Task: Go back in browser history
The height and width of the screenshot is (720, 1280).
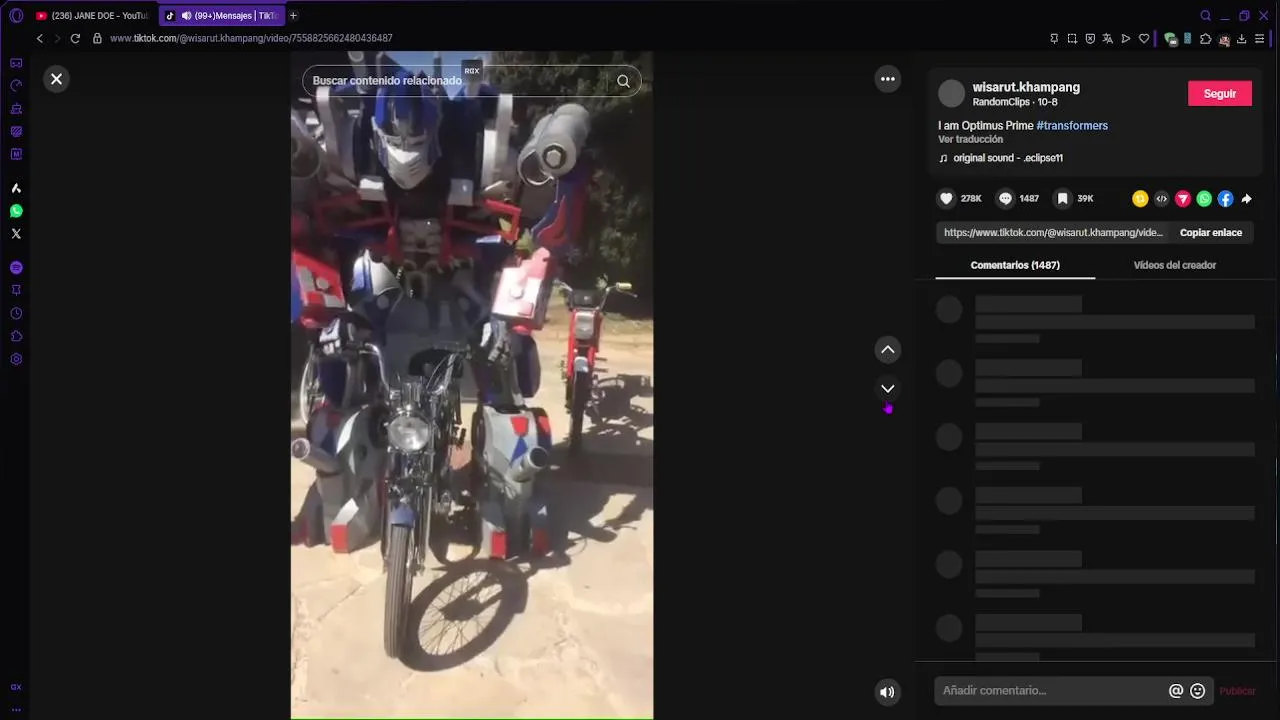Action: click(x=39, y=38)
